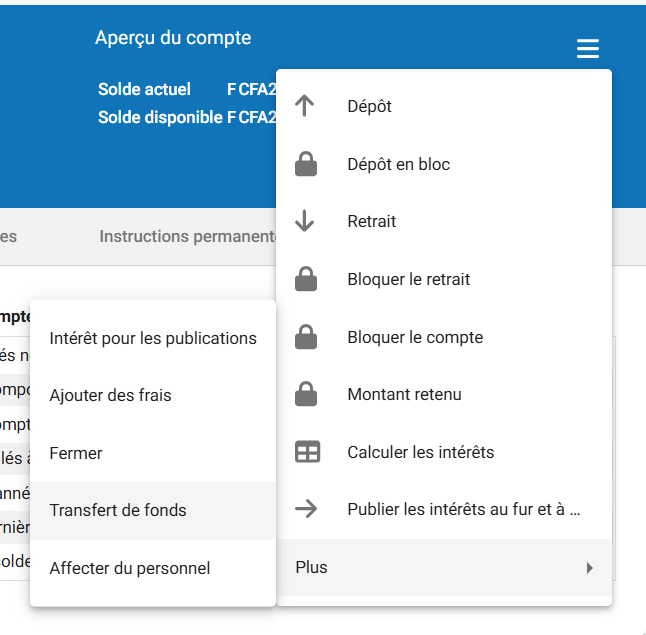Click the lock icon beside Bloquer le retrait
The width and height of the screenshot is (646, 635).
point(306,279)
